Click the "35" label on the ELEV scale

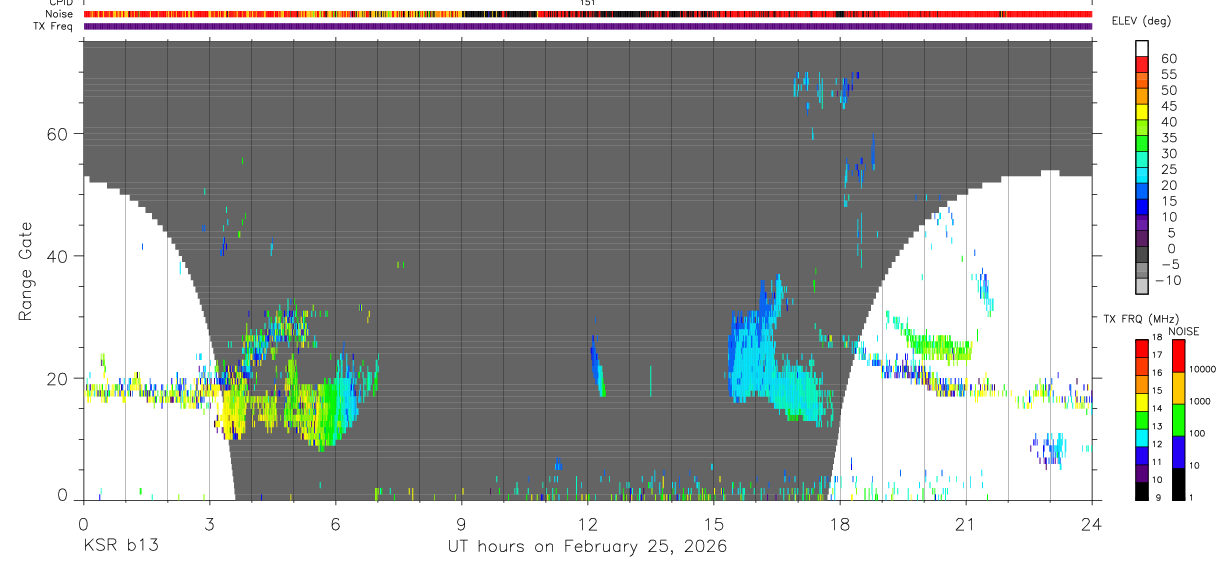click(x=1168, y=138)
